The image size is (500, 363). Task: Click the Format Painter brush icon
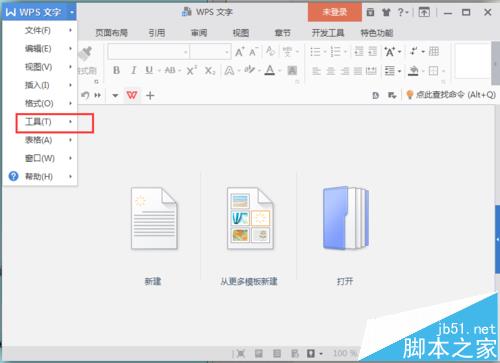[x=86, y=53]
